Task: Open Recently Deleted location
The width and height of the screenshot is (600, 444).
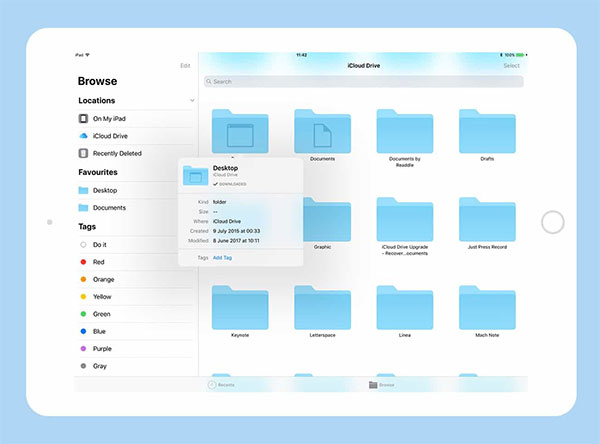Action: (x=135, y=153)
